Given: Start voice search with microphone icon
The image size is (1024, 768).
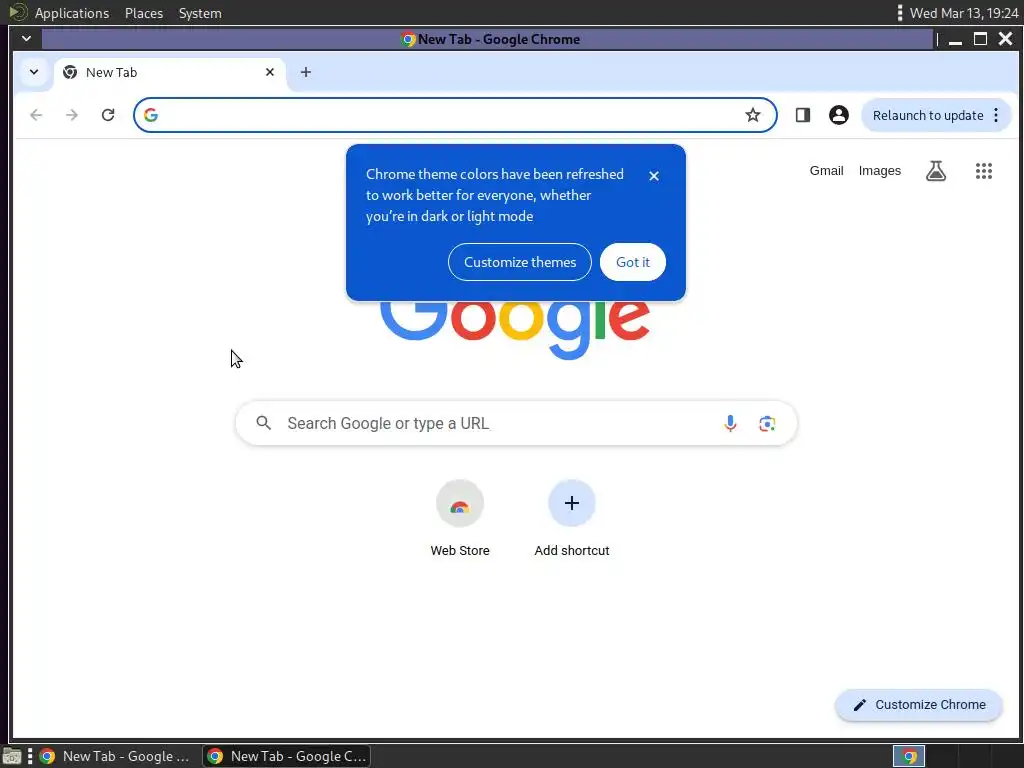Looking at the screenshot, I should click(x=730, y=423).
